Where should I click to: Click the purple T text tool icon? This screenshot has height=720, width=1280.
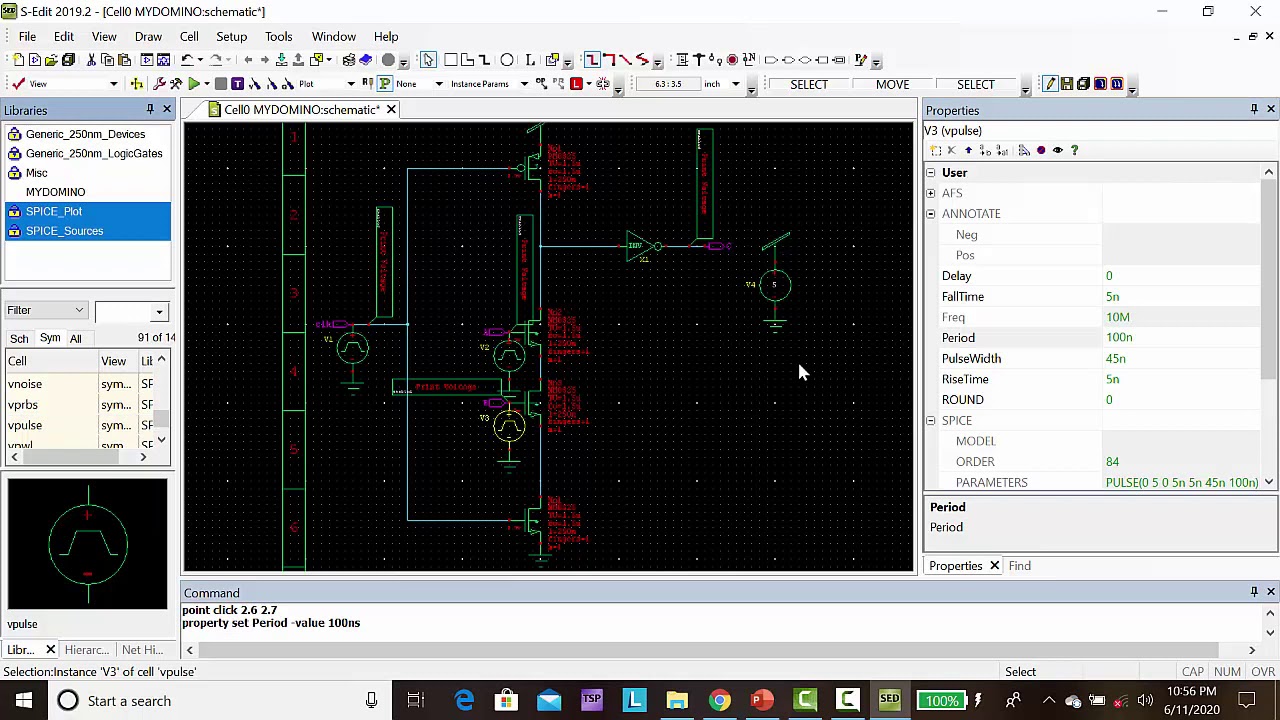[x=237, y=84]
